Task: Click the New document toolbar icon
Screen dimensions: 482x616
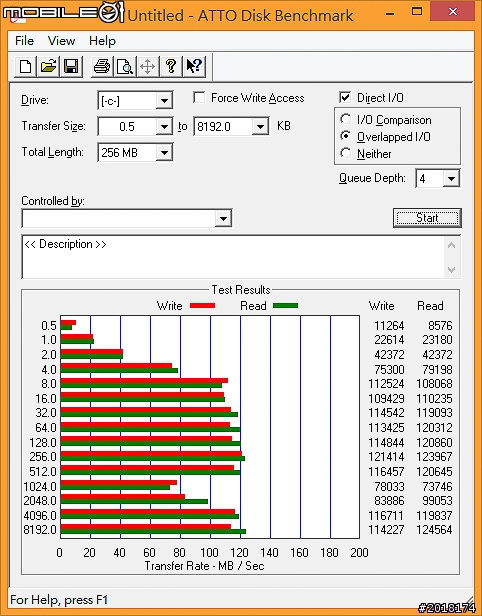Action: click(26, 66)
